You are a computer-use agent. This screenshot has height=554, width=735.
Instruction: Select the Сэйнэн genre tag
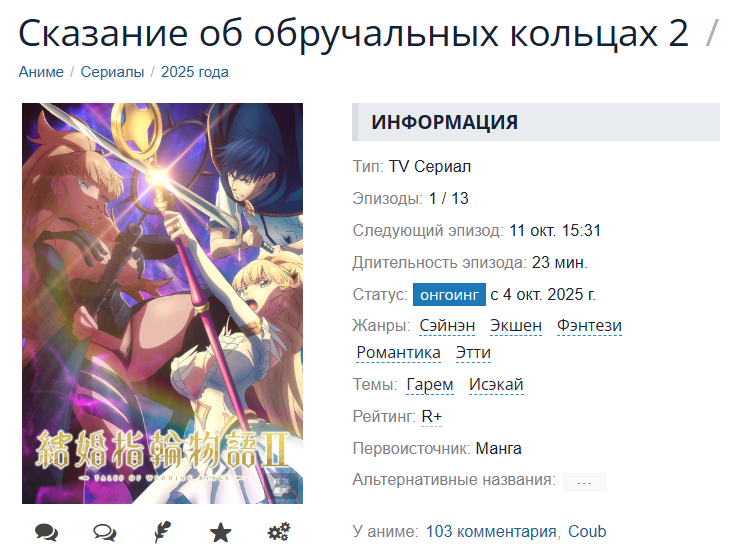447,325
